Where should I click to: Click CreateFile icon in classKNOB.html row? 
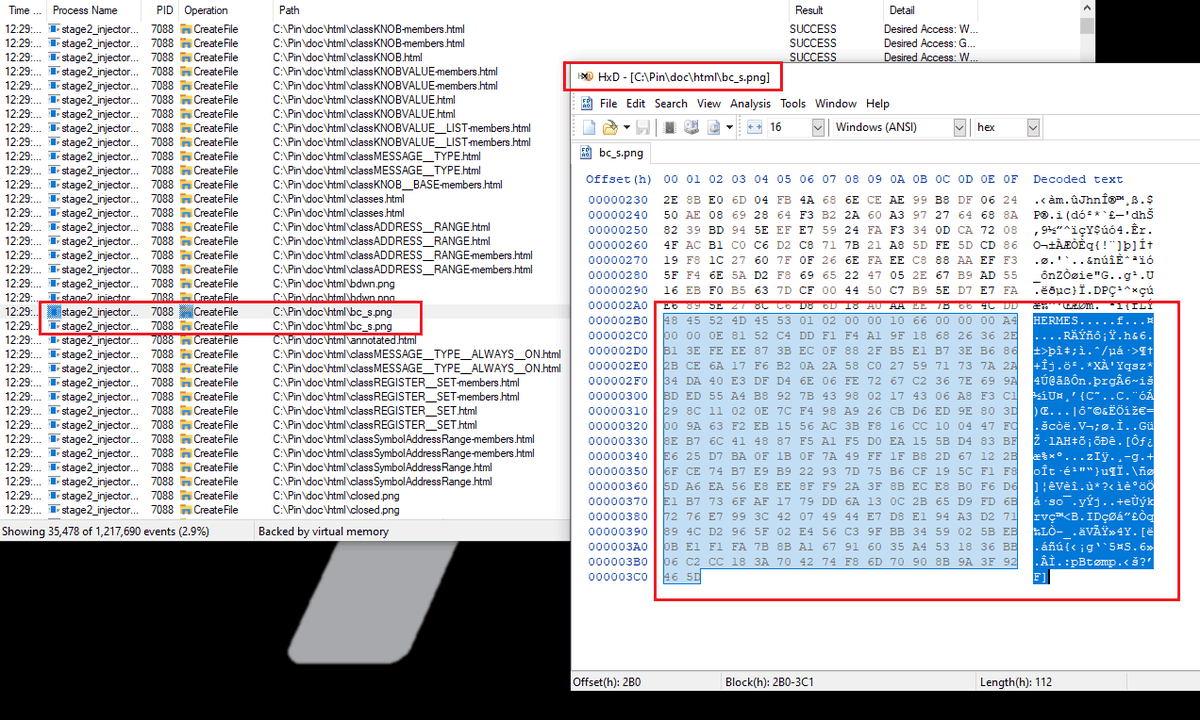[186, 57]
